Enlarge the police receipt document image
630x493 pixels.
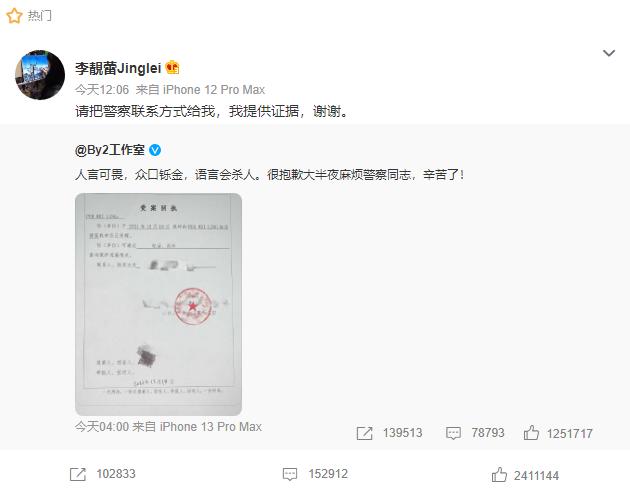click(x=158, y=304)
